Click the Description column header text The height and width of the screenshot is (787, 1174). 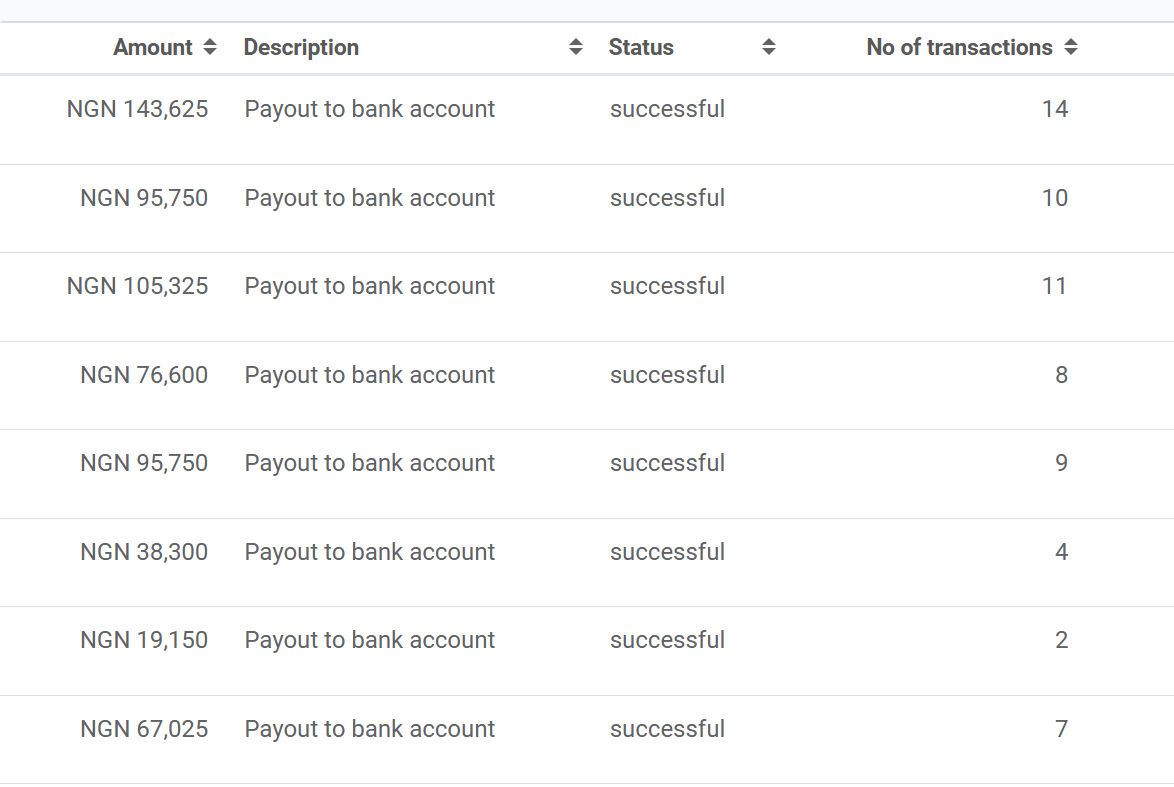click(x=301, y=47)
